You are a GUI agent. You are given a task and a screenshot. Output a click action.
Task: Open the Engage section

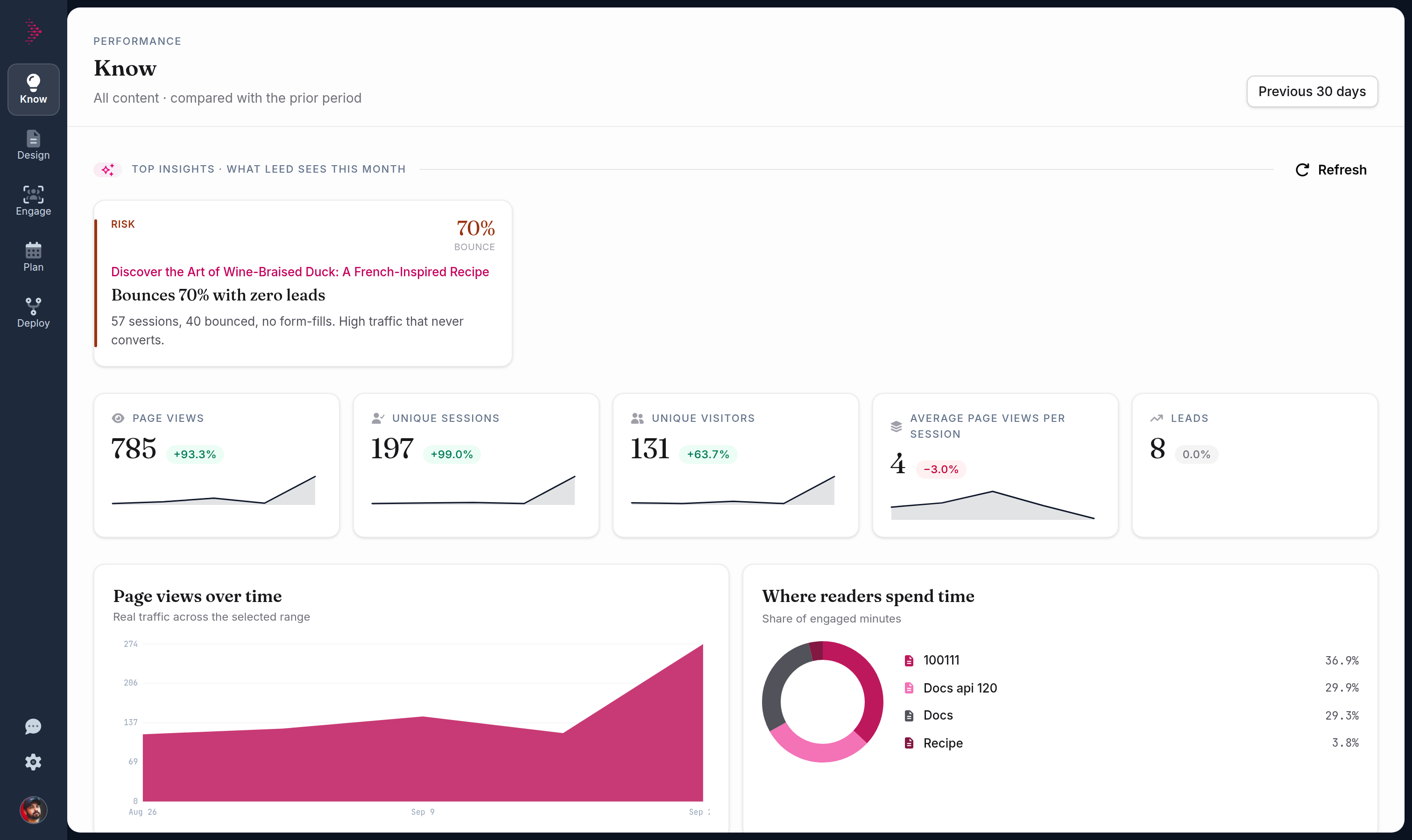pos(34,202)
